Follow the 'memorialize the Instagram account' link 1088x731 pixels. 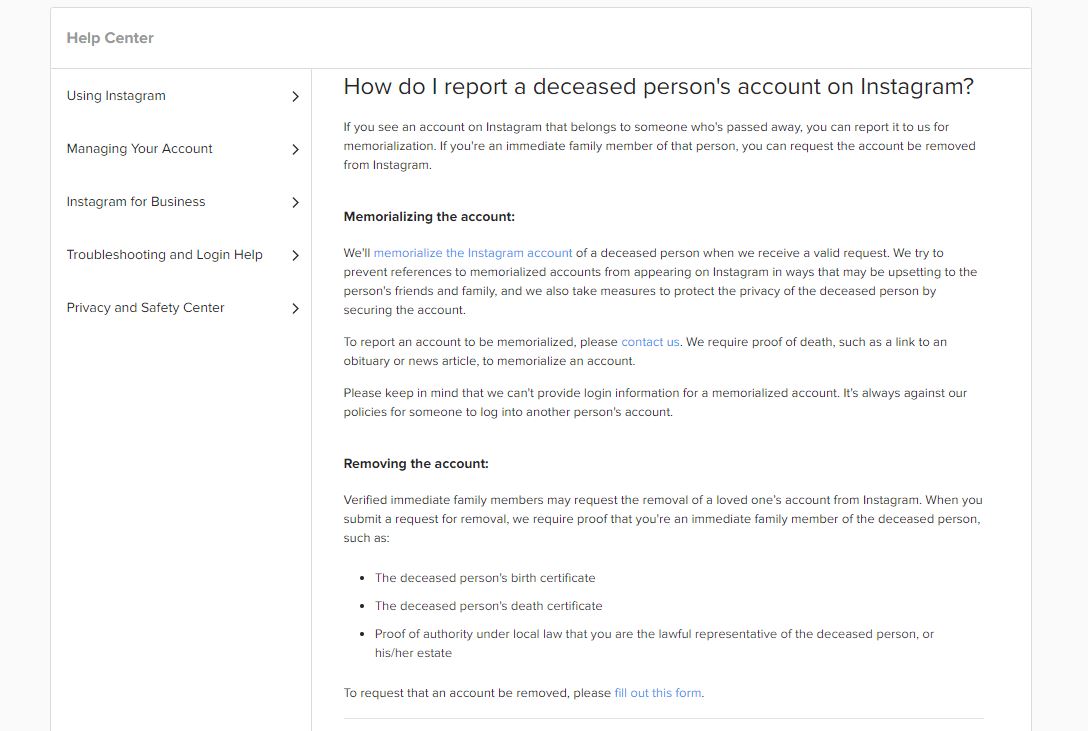pyautogui.click(x=473, y=253)
